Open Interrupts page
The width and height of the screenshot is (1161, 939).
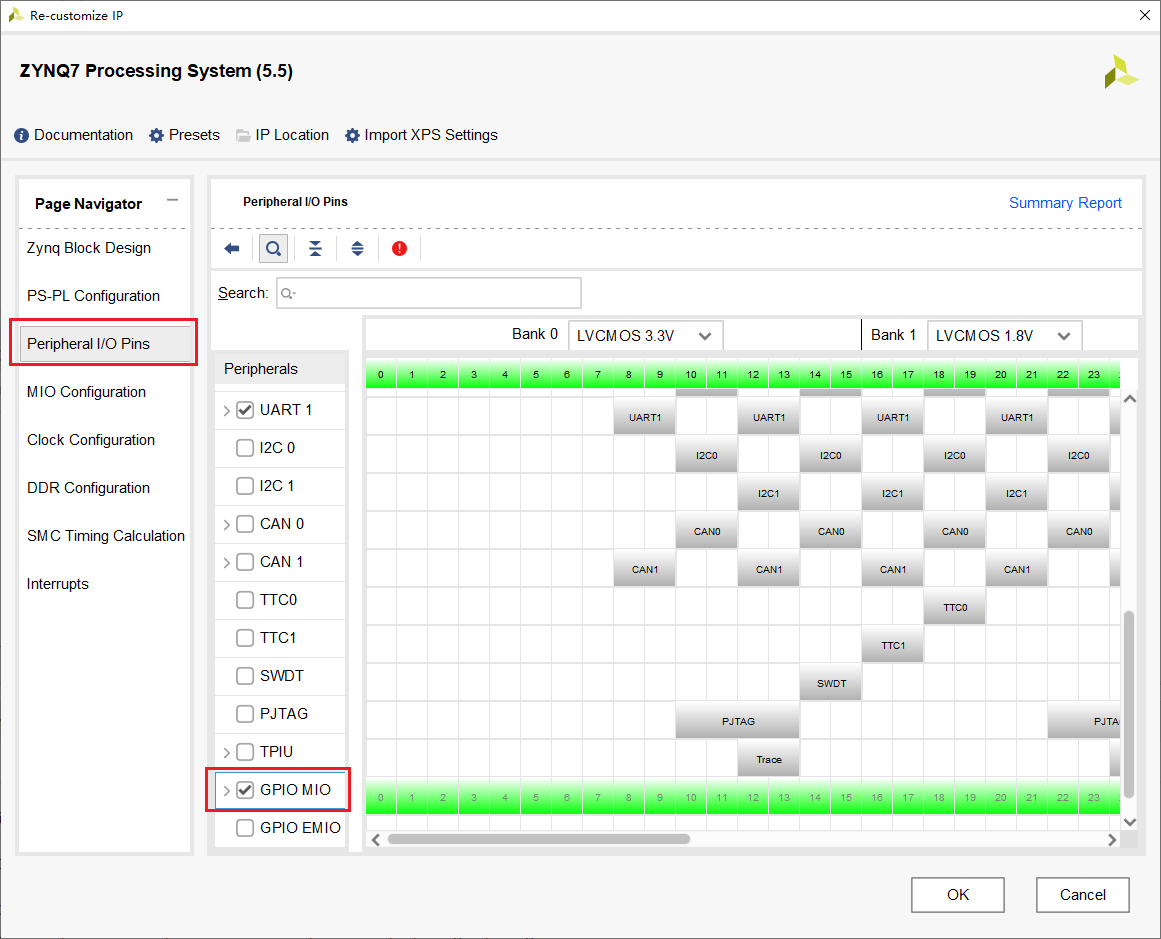pyautogui.click(x=58, y=584)
